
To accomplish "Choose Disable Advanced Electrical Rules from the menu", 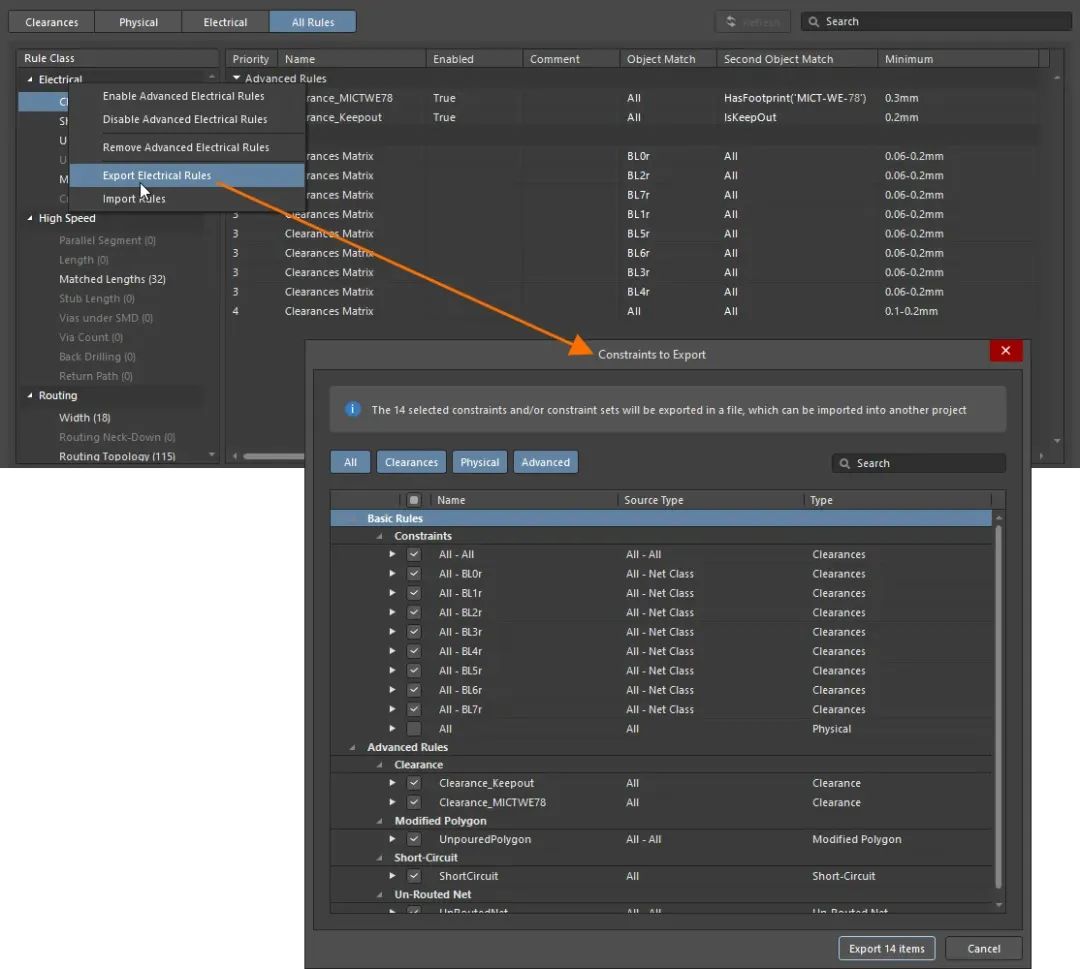I will (x=185, y=119).
